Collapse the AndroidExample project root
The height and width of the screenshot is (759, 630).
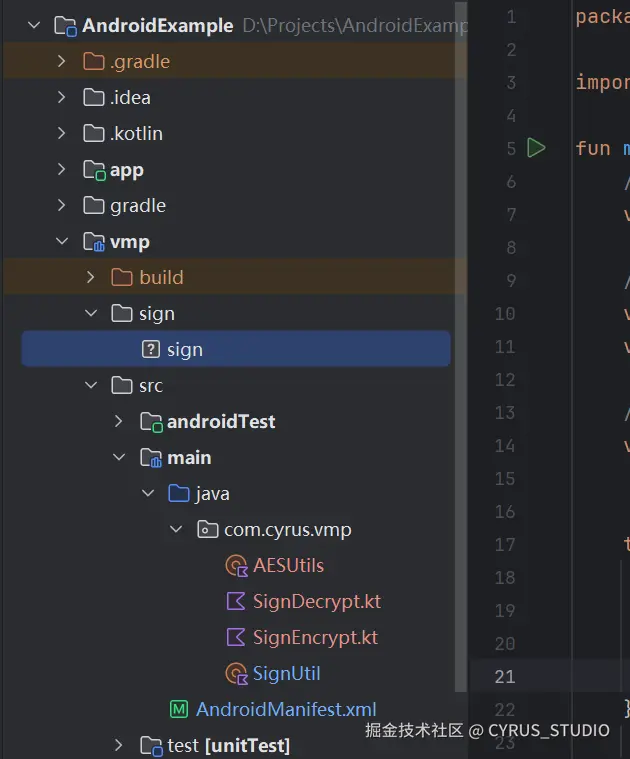pyautogui.click(x=35, y=25)
